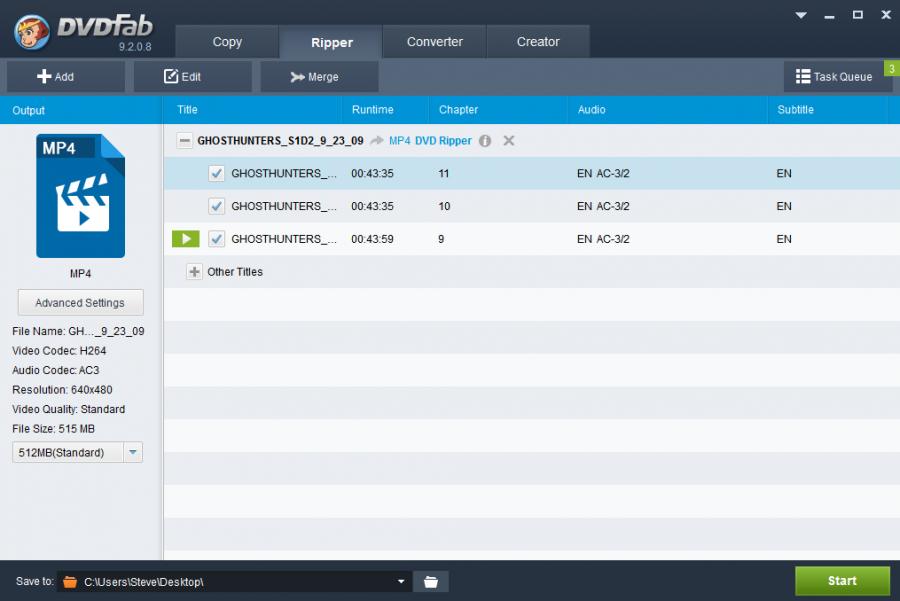Collapse the GHOSTHUNTERS_S1D2_9_23_09 source
The height and width of the screenshot is (601, 900).
point(184,141)
